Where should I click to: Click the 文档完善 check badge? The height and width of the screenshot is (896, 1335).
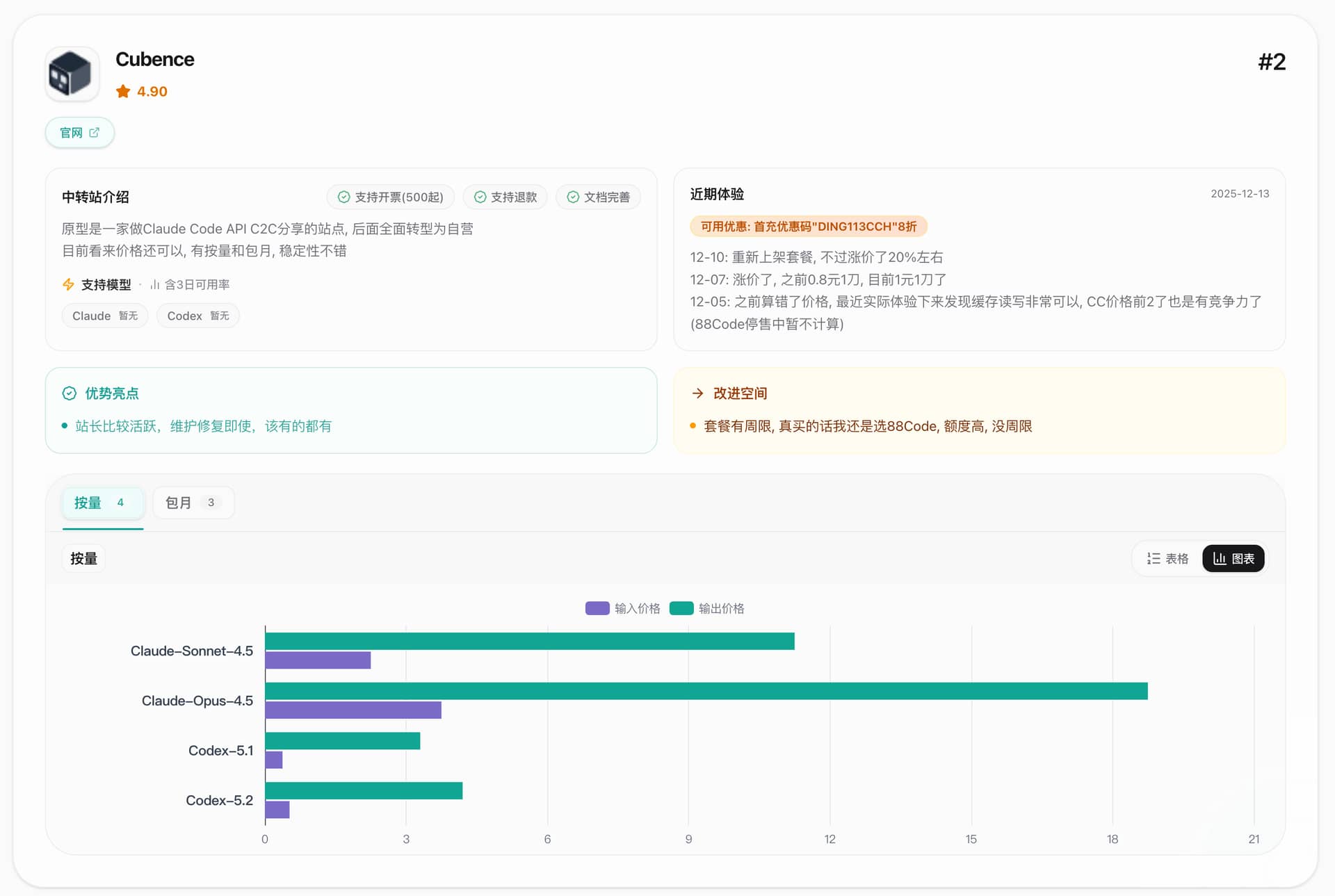click(598, 197)
